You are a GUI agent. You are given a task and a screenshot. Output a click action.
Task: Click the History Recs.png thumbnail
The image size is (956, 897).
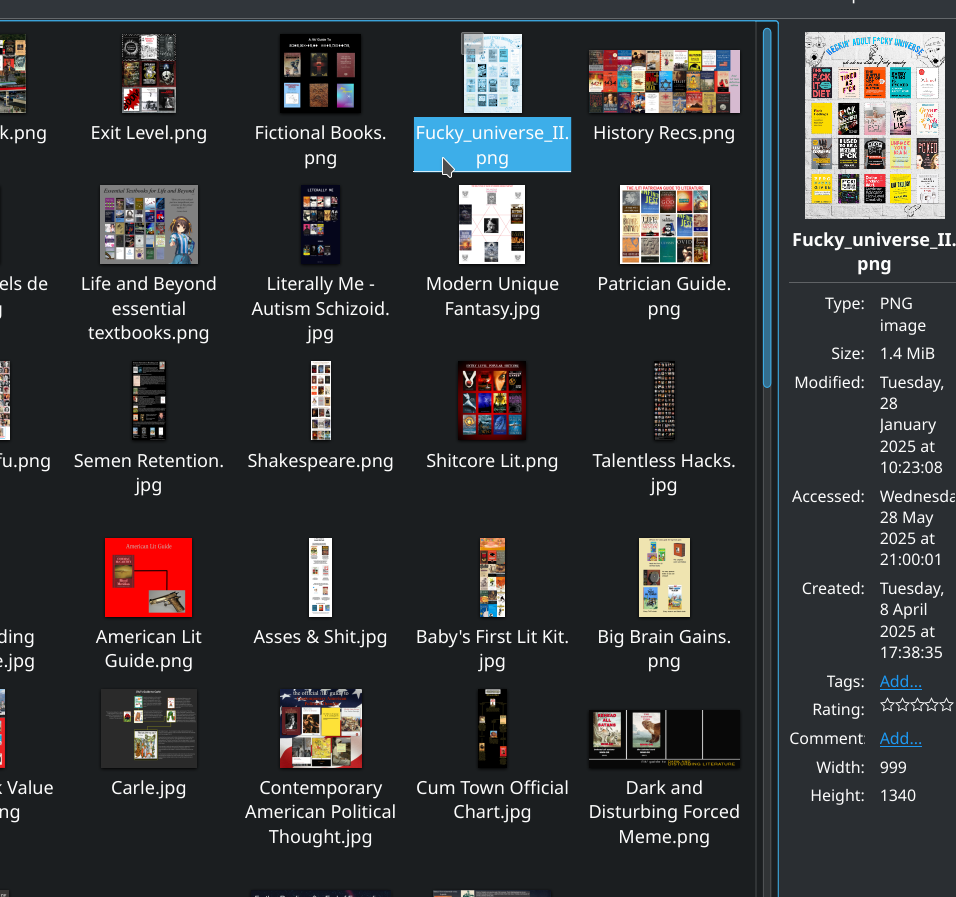click(664, 81)
